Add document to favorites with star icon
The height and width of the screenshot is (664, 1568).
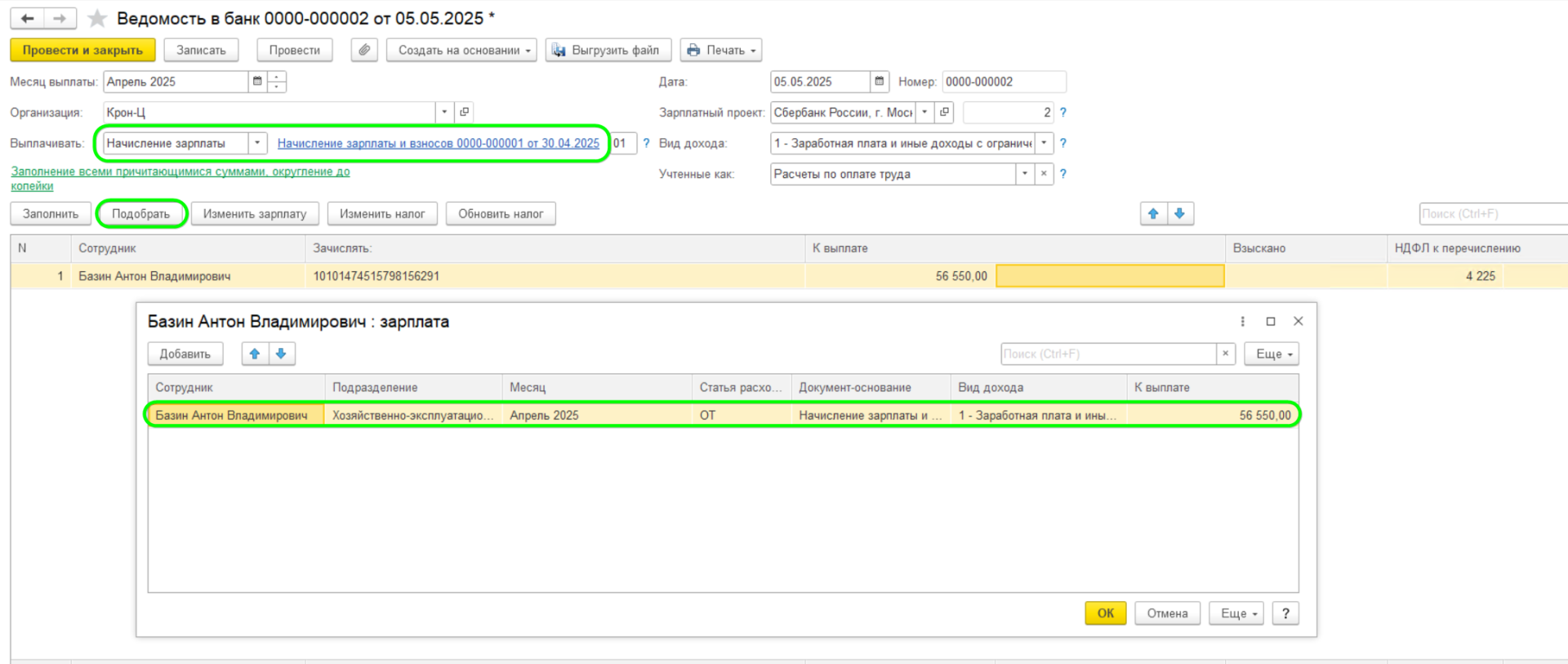[97, 18]
